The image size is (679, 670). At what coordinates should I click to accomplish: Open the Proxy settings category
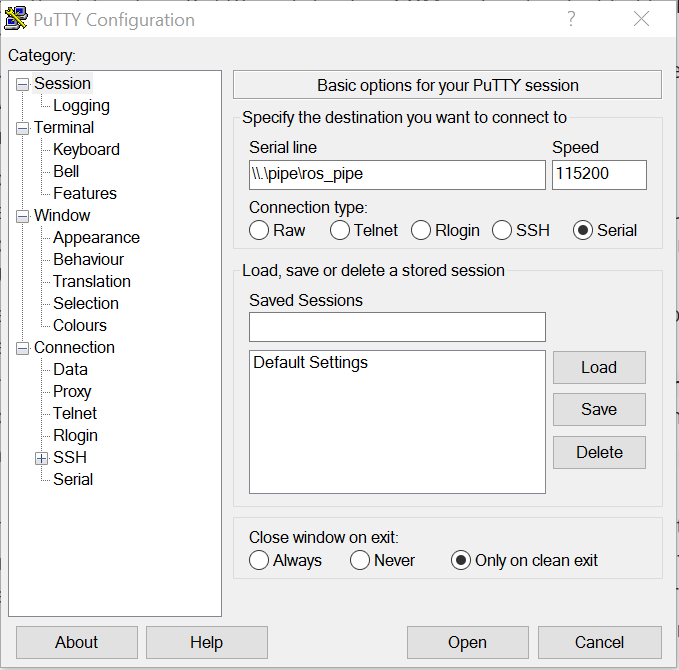(72, 392)
